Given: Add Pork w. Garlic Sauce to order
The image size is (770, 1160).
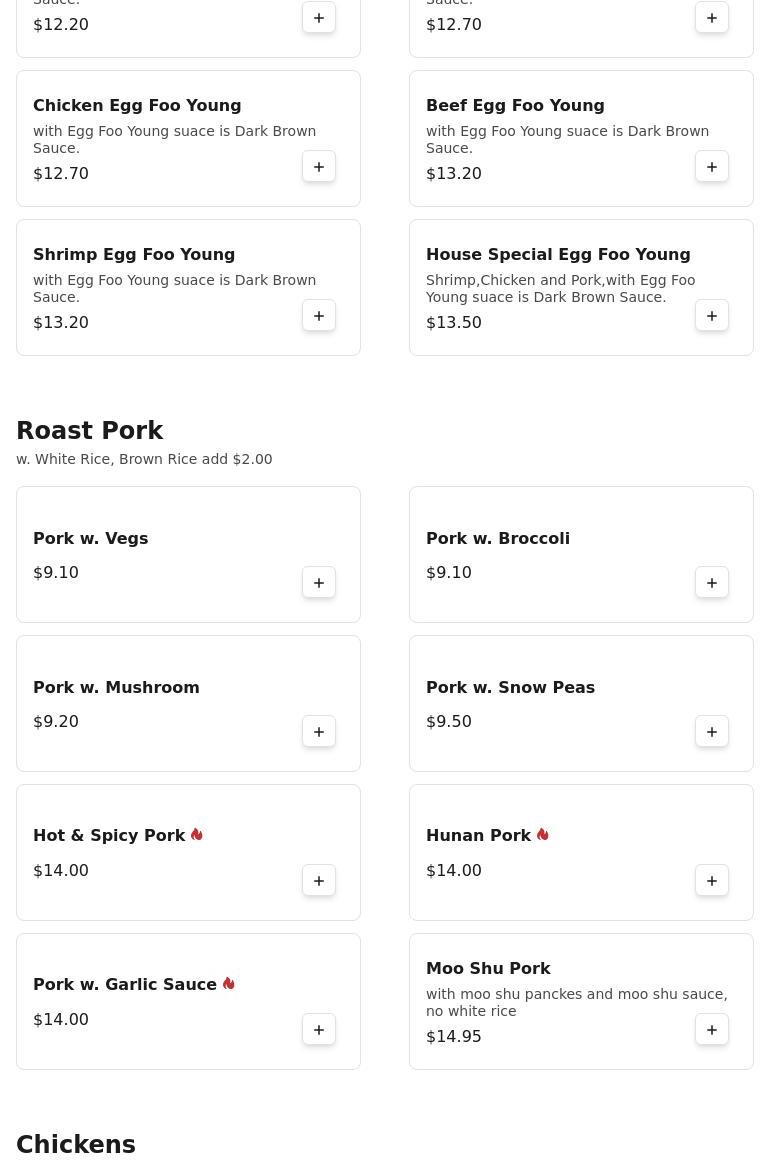Looking at the screenshot, I should pyautogui.click(x=319, y=1030).
